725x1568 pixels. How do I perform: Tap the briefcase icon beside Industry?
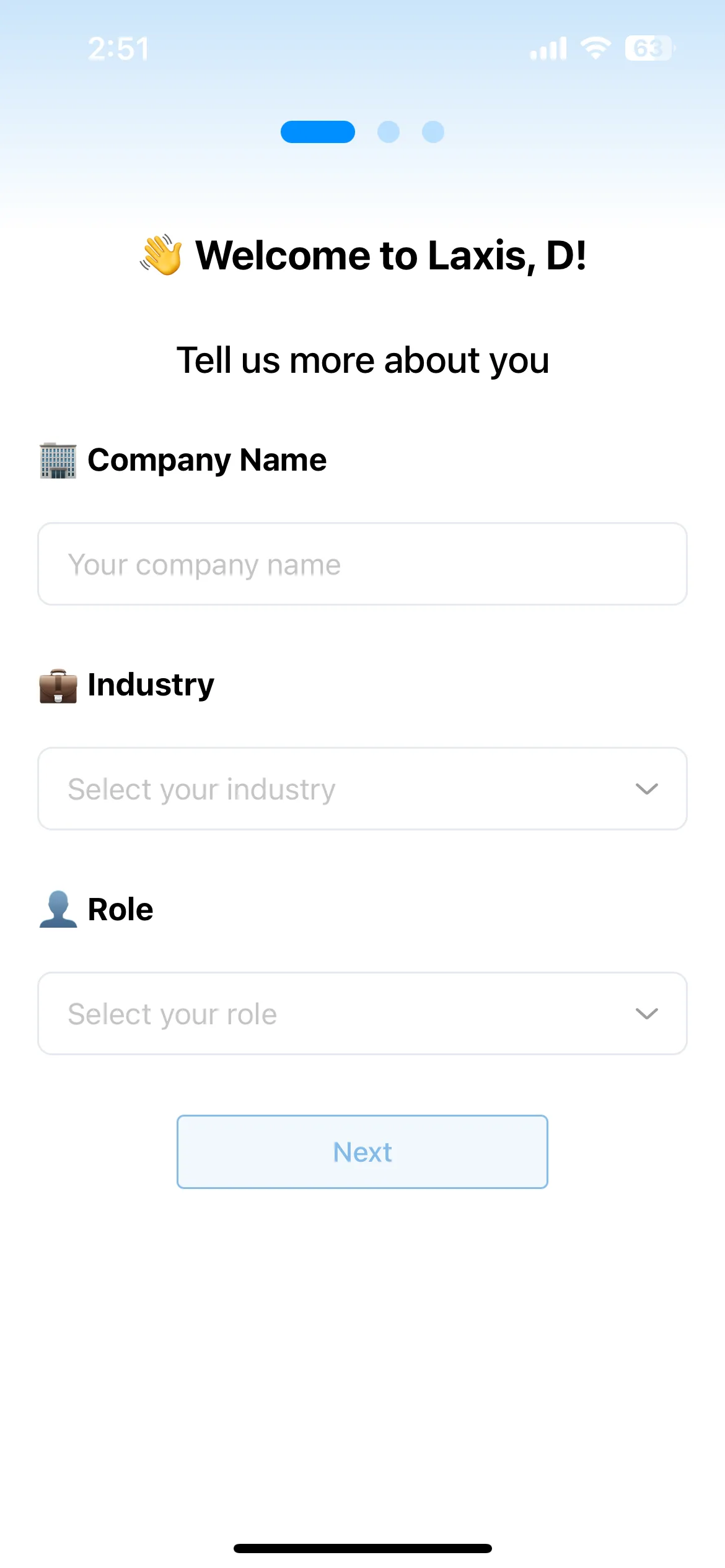click(x=58, y=686)
